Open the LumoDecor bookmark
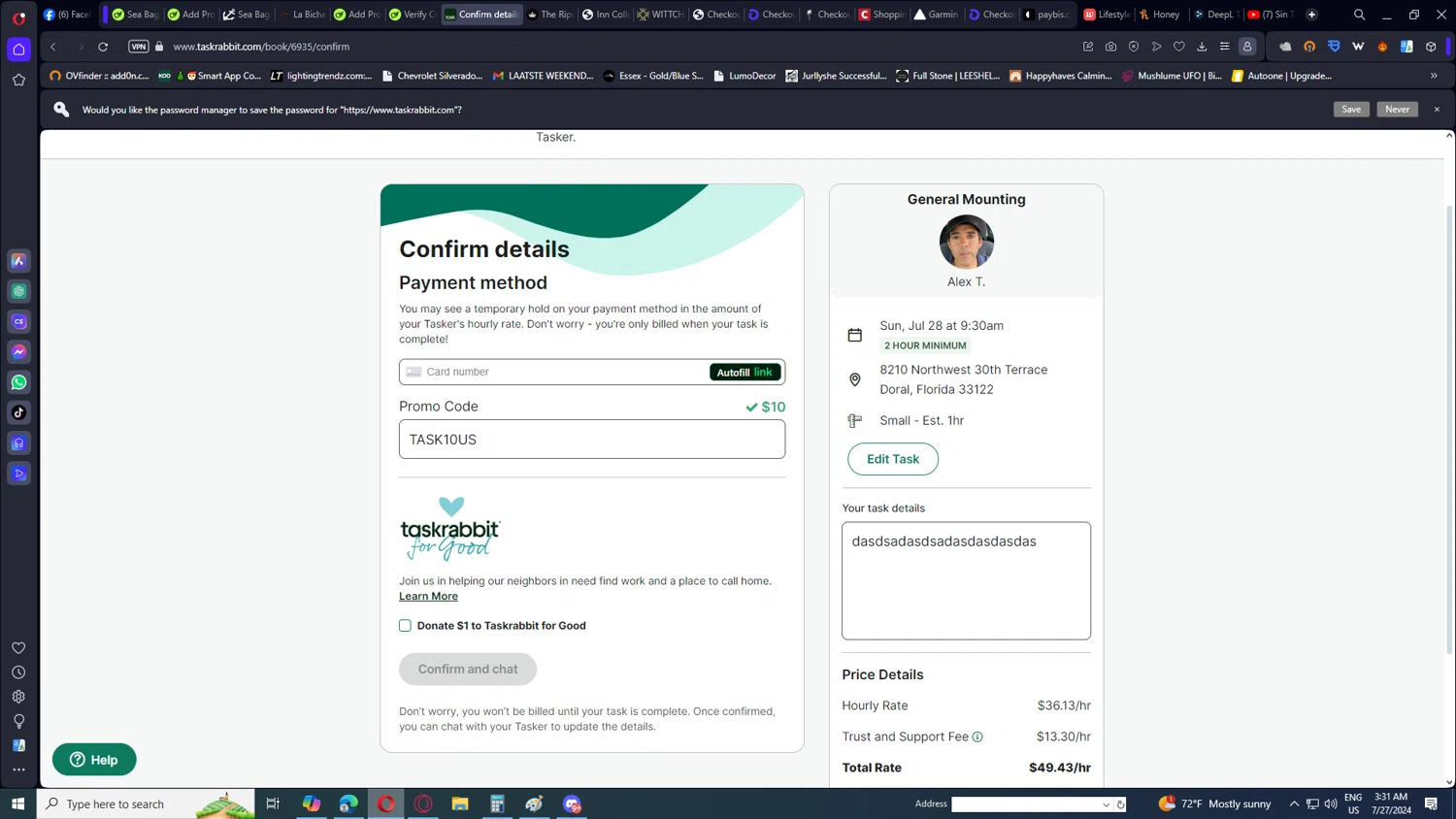Viewport: 1456px width, 819px height. pos(745,76)
